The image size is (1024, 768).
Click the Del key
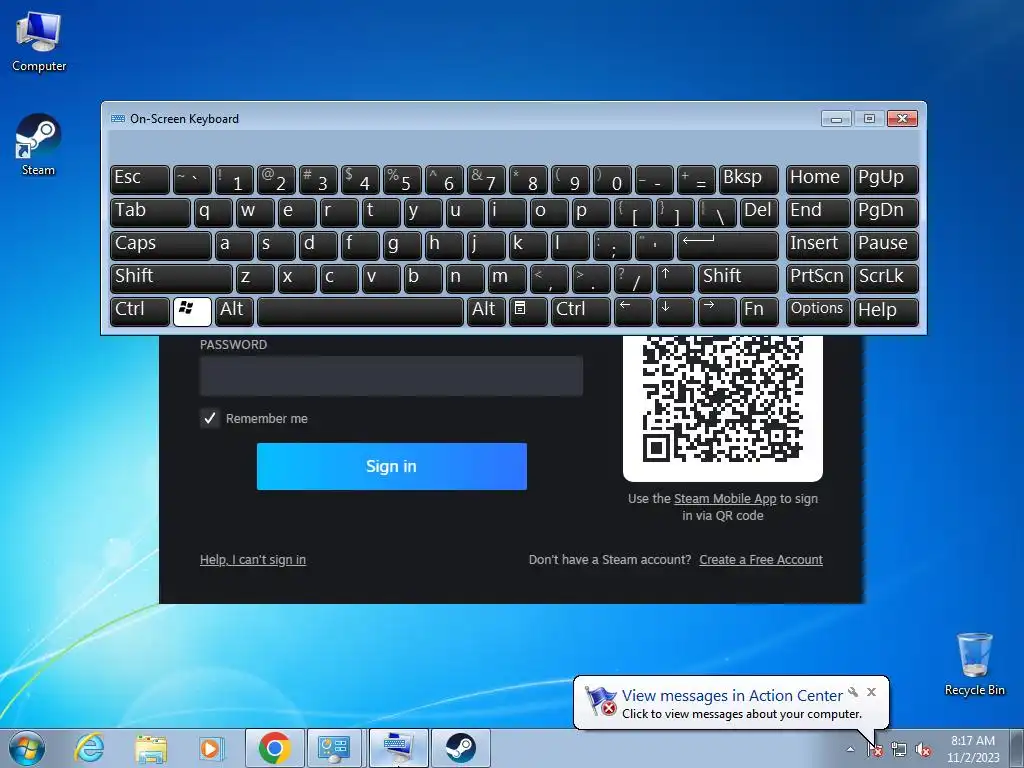coord(759,213)
